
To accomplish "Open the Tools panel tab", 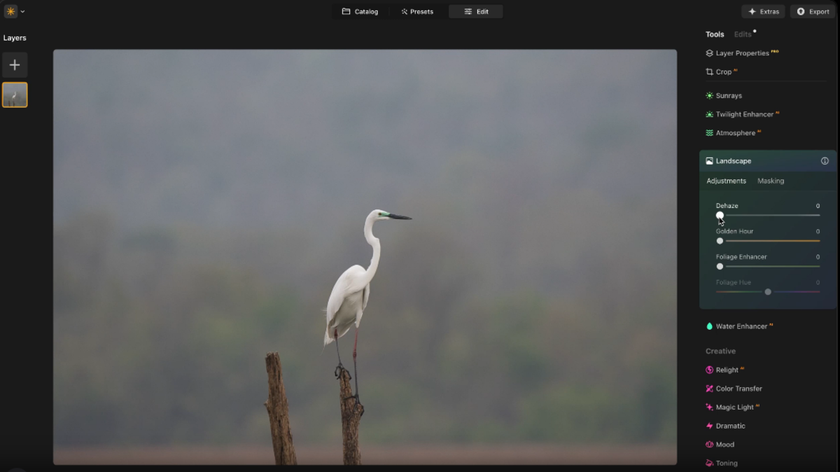I will [x=715, y=34].
